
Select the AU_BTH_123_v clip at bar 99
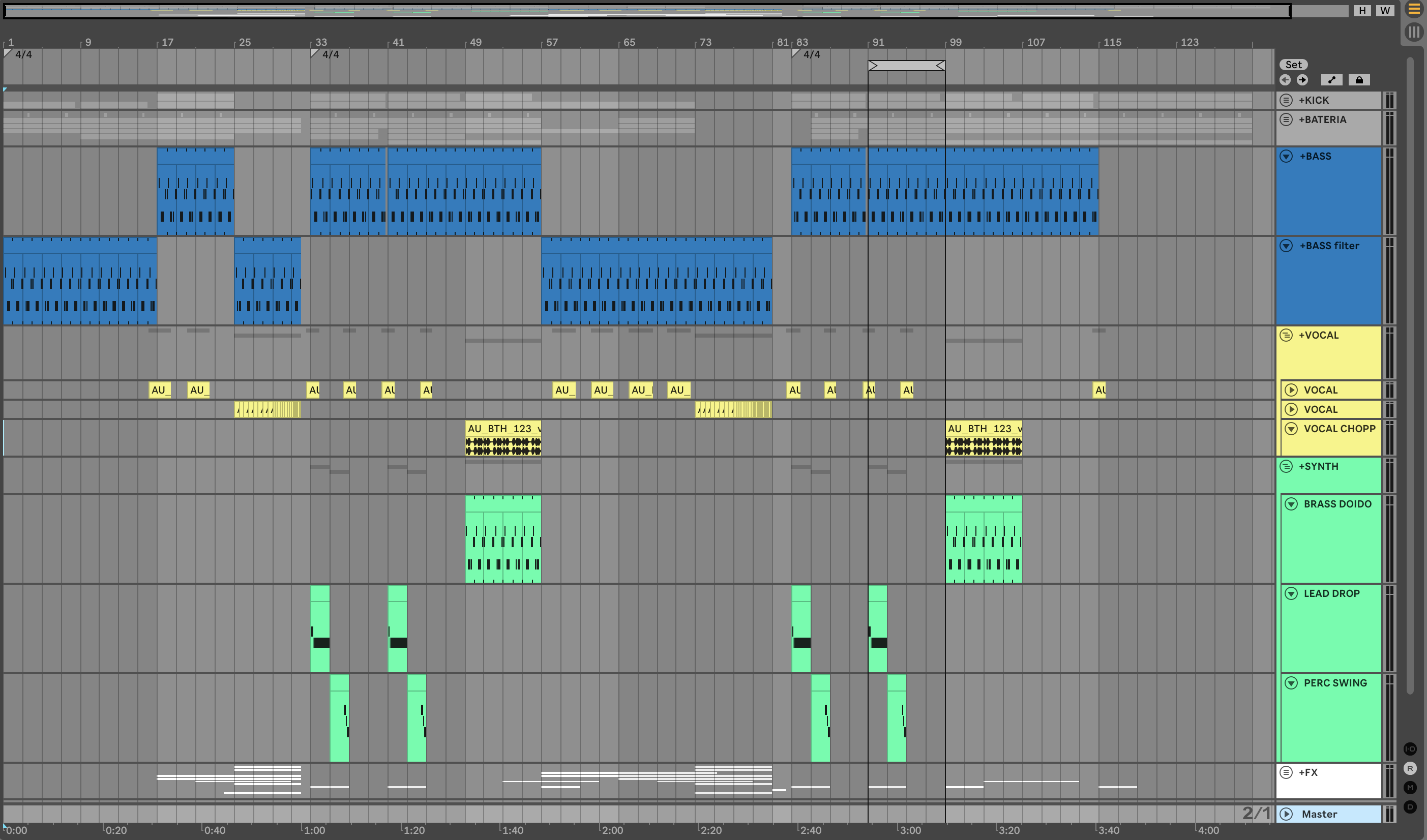coord(984,438)
